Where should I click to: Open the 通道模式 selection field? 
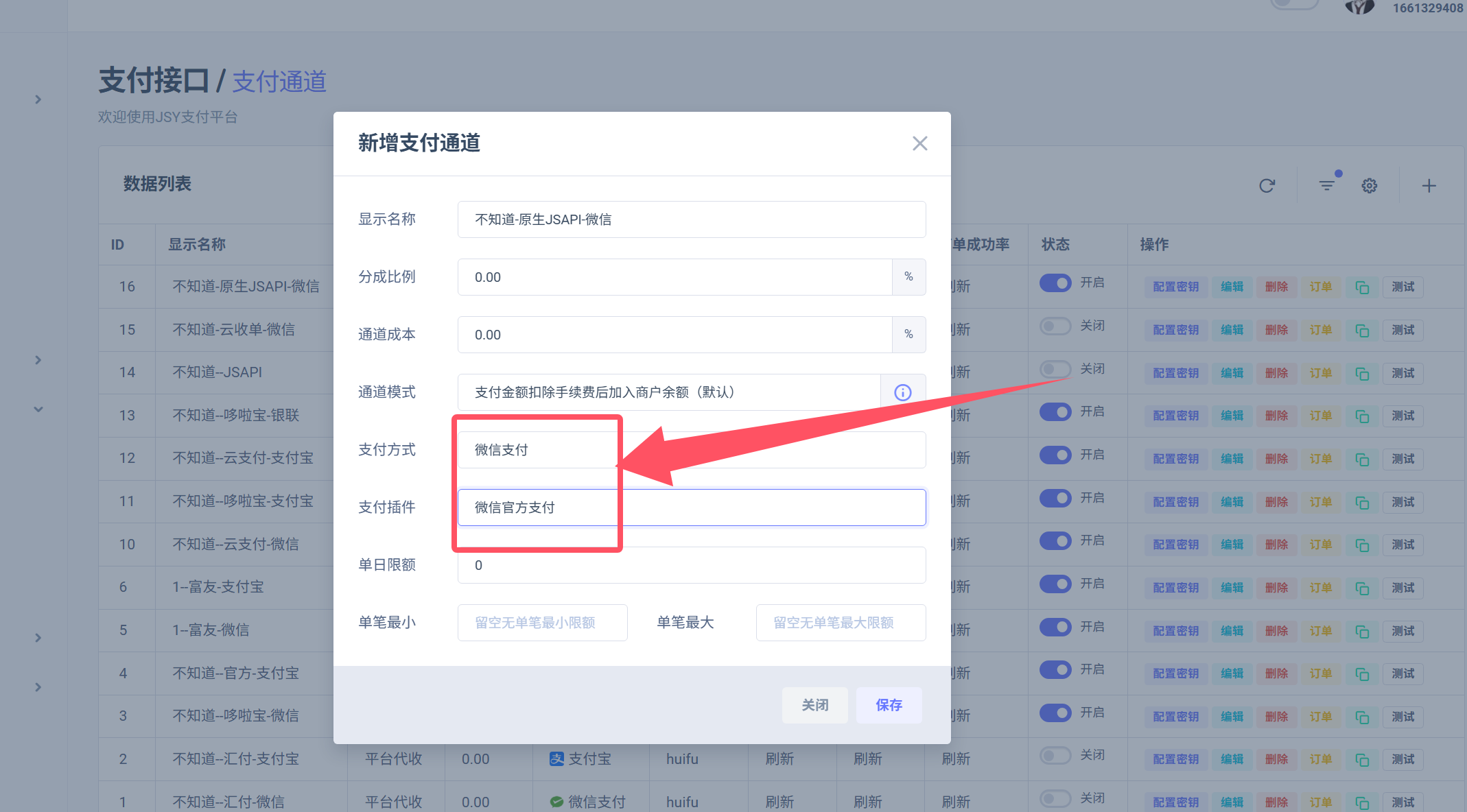pos(669,392)
